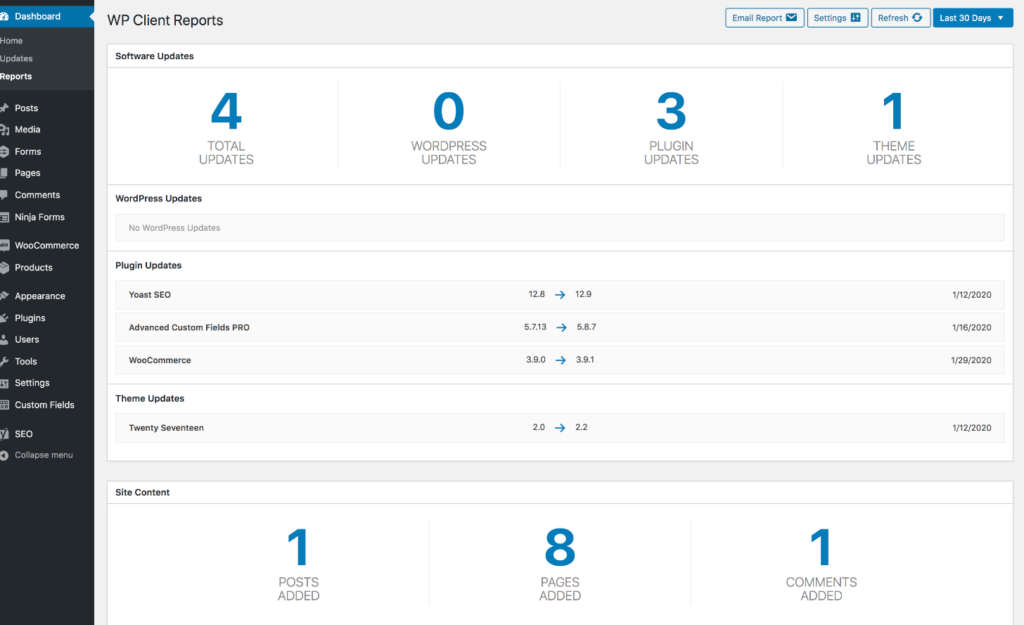Open the Ninja Forms menu
This screenshot has width=1024, height=625.
pos(39,217)
